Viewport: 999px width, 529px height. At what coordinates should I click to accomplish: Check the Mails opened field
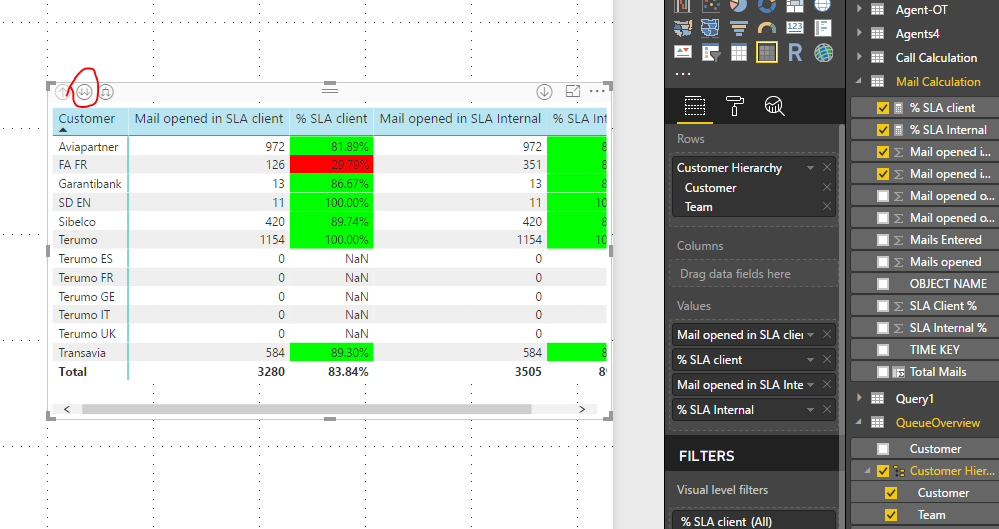coord(882,262)
